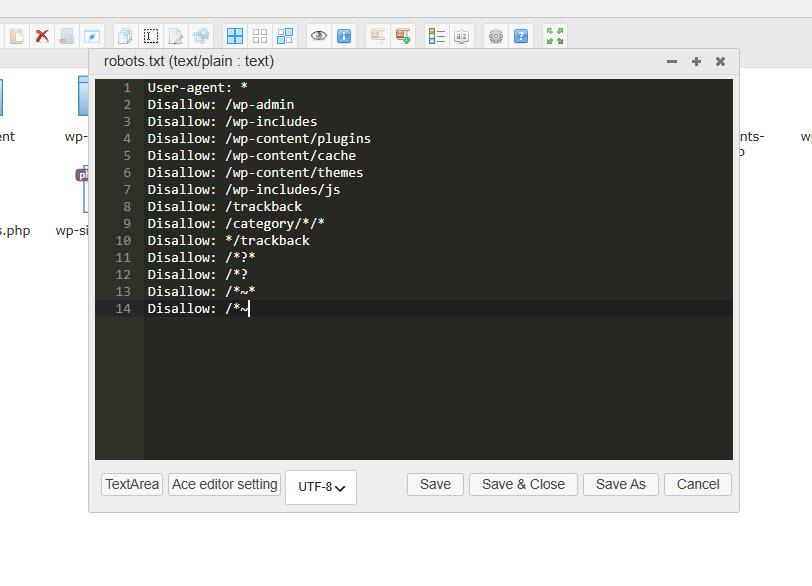Screen dimensions: 812x586
Task: Click the Duplicate files icon
Action: (x=125, y=36)
